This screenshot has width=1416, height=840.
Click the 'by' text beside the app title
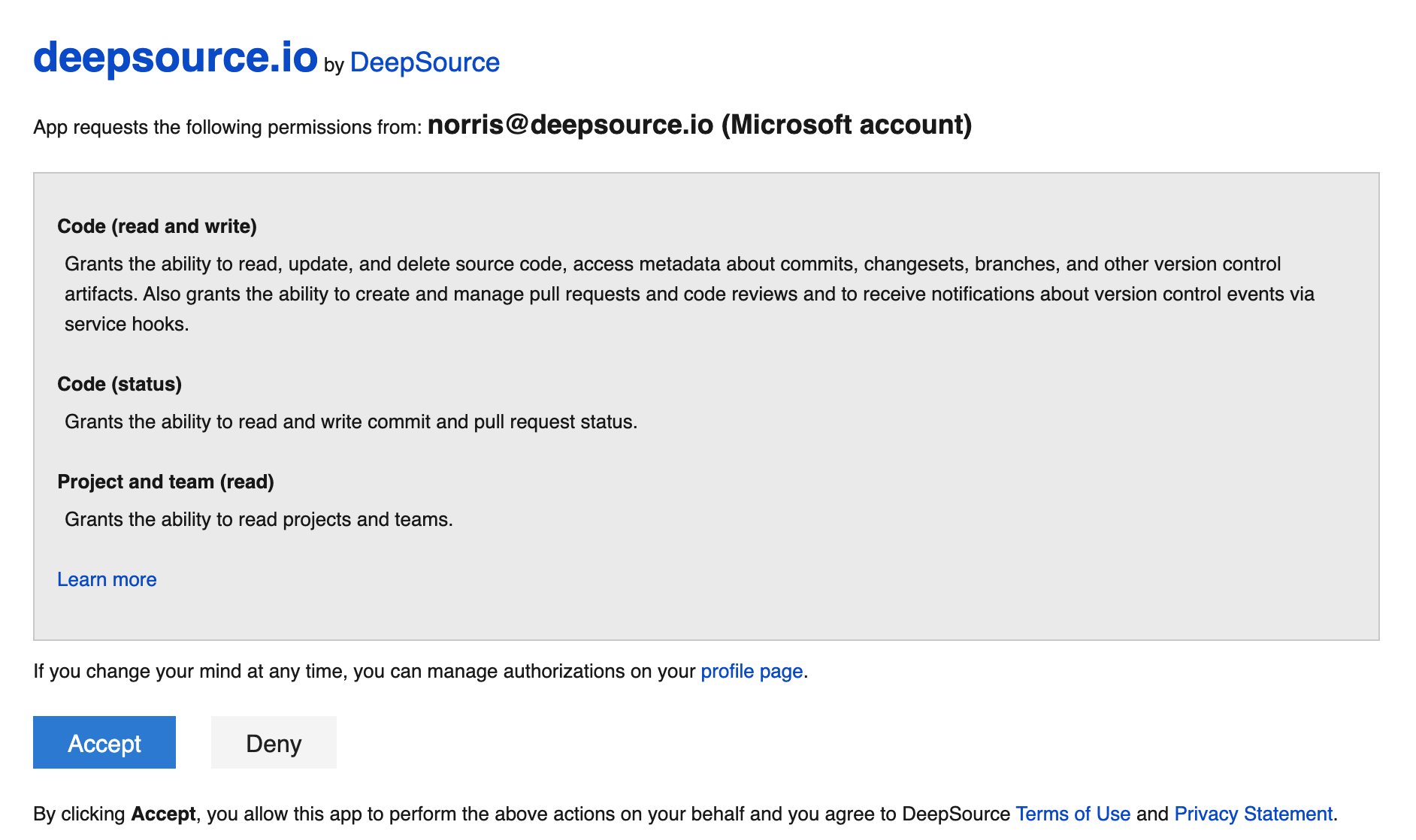pos(334,65)
